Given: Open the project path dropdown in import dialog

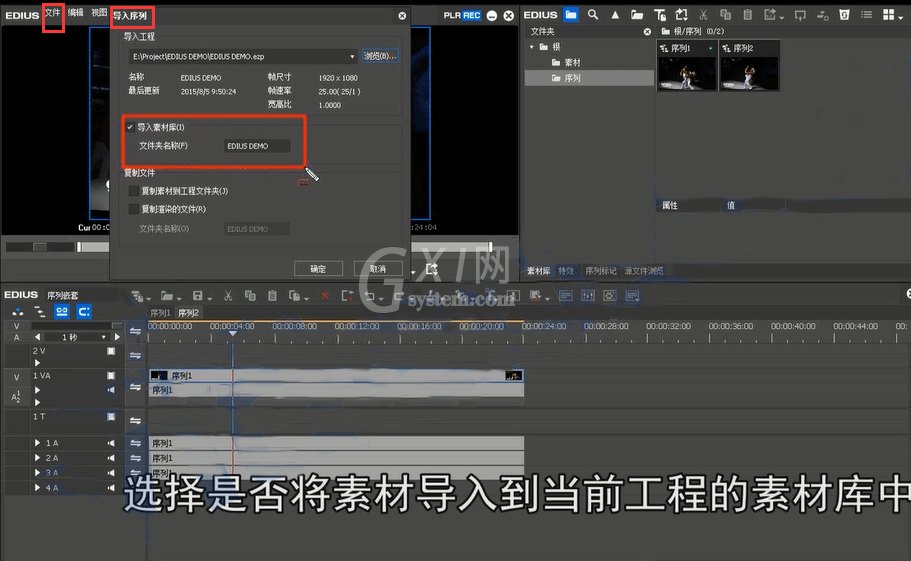Looking at the screenshot, I should click(352, 57).
